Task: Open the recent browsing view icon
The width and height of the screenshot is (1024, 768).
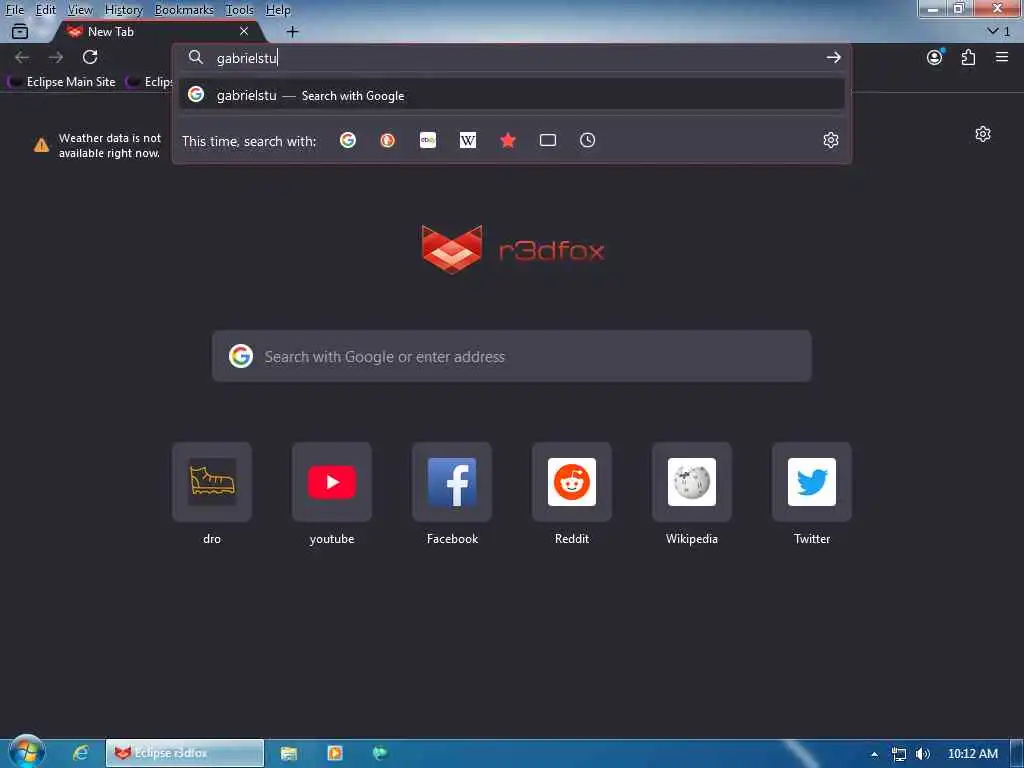Action: 20,31
